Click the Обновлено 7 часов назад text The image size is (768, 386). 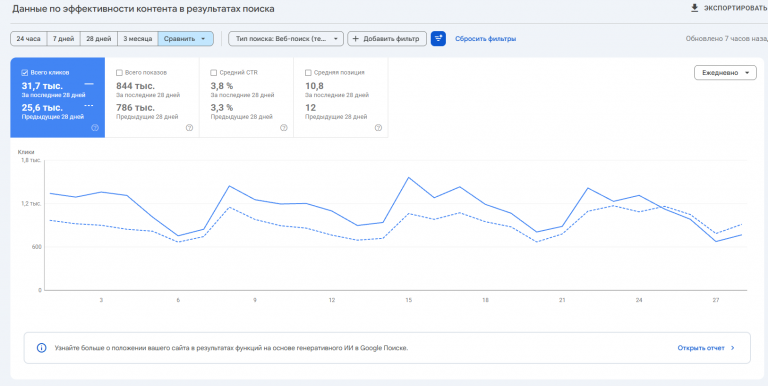[727, 39]
